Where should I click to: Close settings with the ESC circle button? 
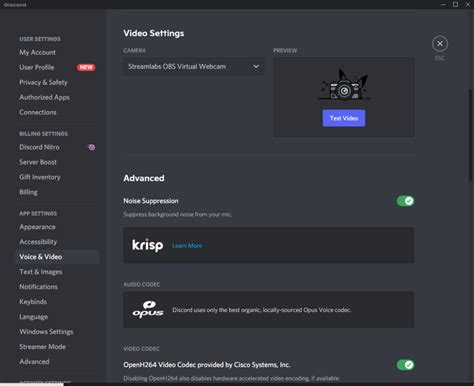(440, 44)
